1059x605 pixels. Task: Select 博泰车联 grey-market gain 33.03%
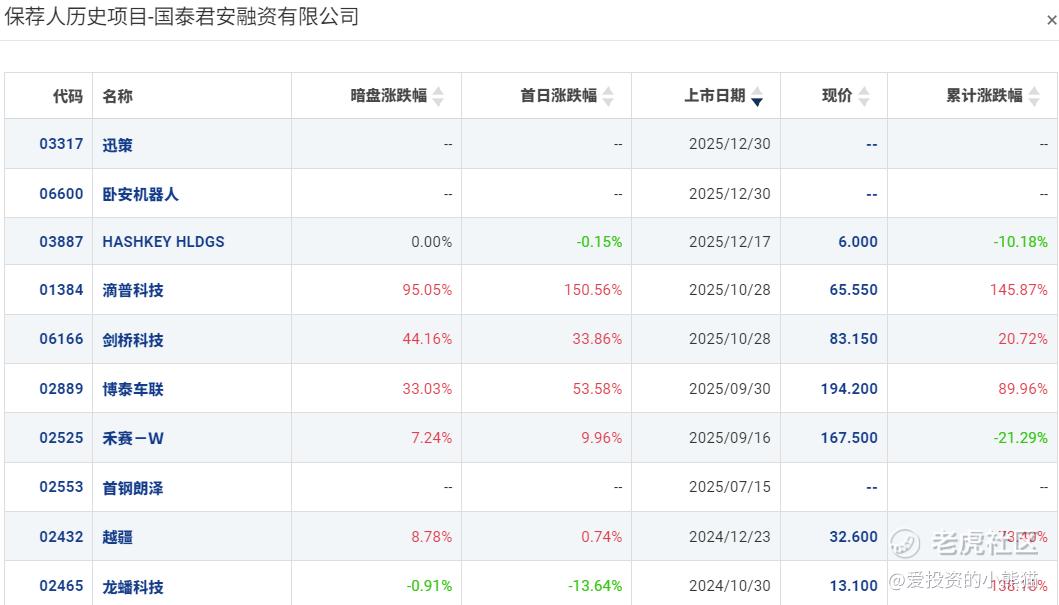click(x=427, y=389)
